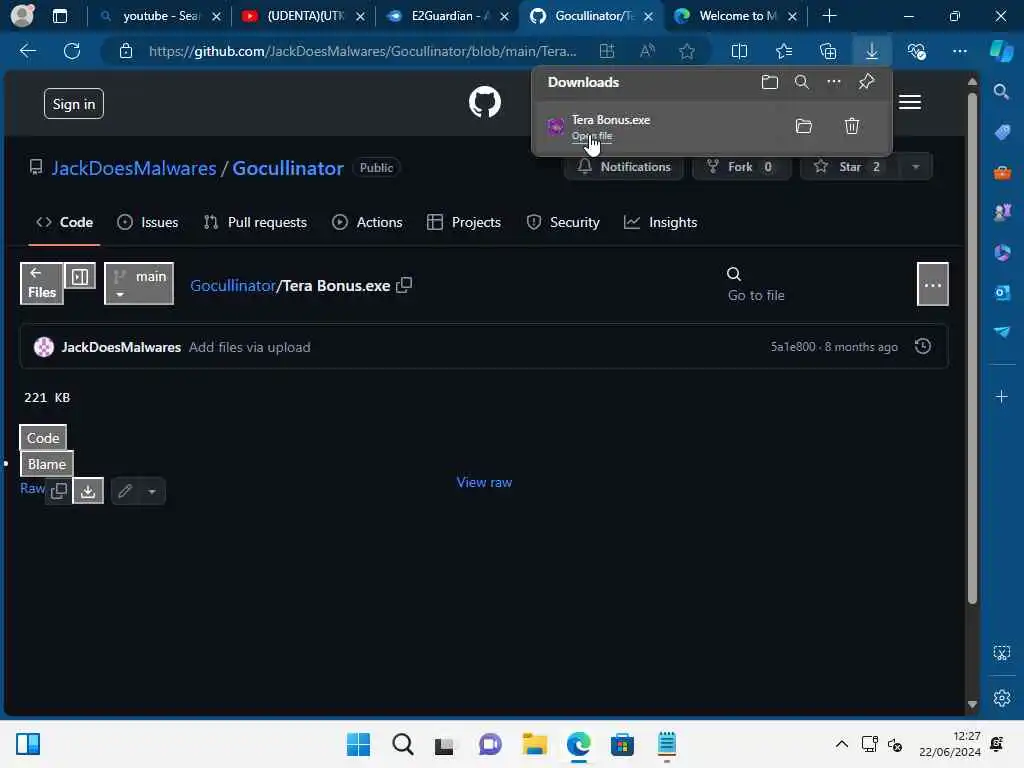This screenshot has width=1024, height=768.
Task: Expand more edit options dropdown
Action: [x=152, y=491]
